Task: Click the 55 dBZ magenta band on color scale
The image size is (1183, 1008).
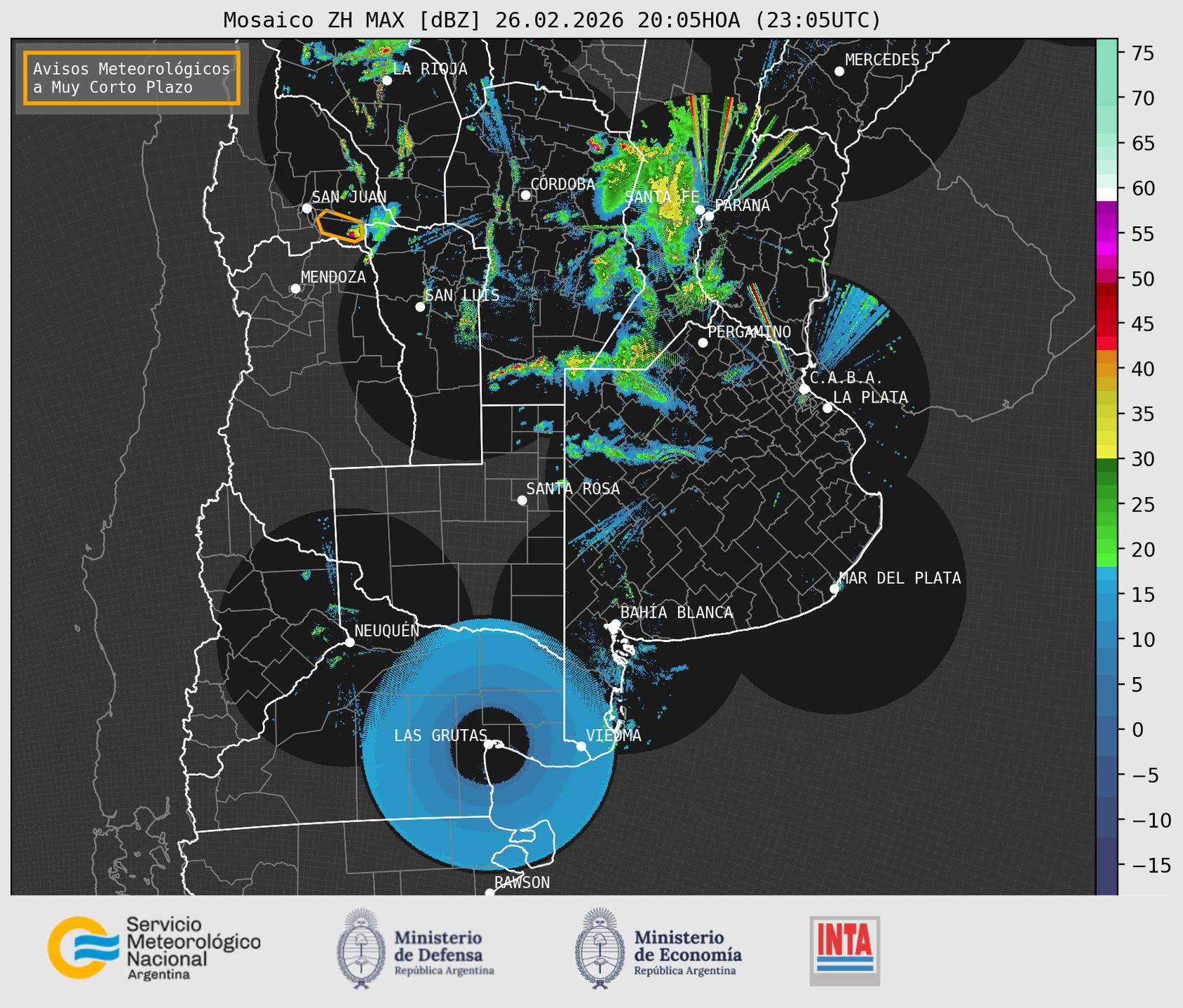Action: tap(1107, 233)
